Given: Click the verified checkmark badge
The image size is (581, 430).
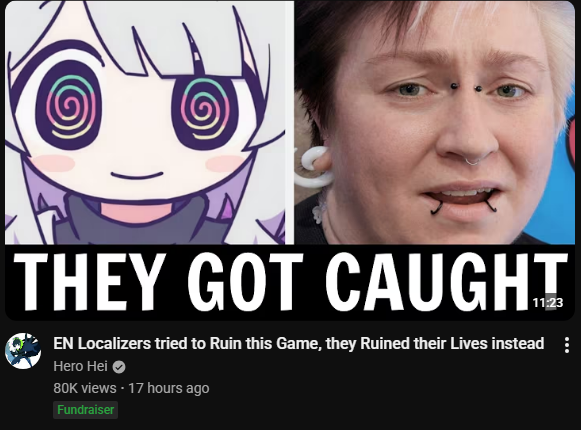Looking at the screenshot, I should (x=119, y=367).
